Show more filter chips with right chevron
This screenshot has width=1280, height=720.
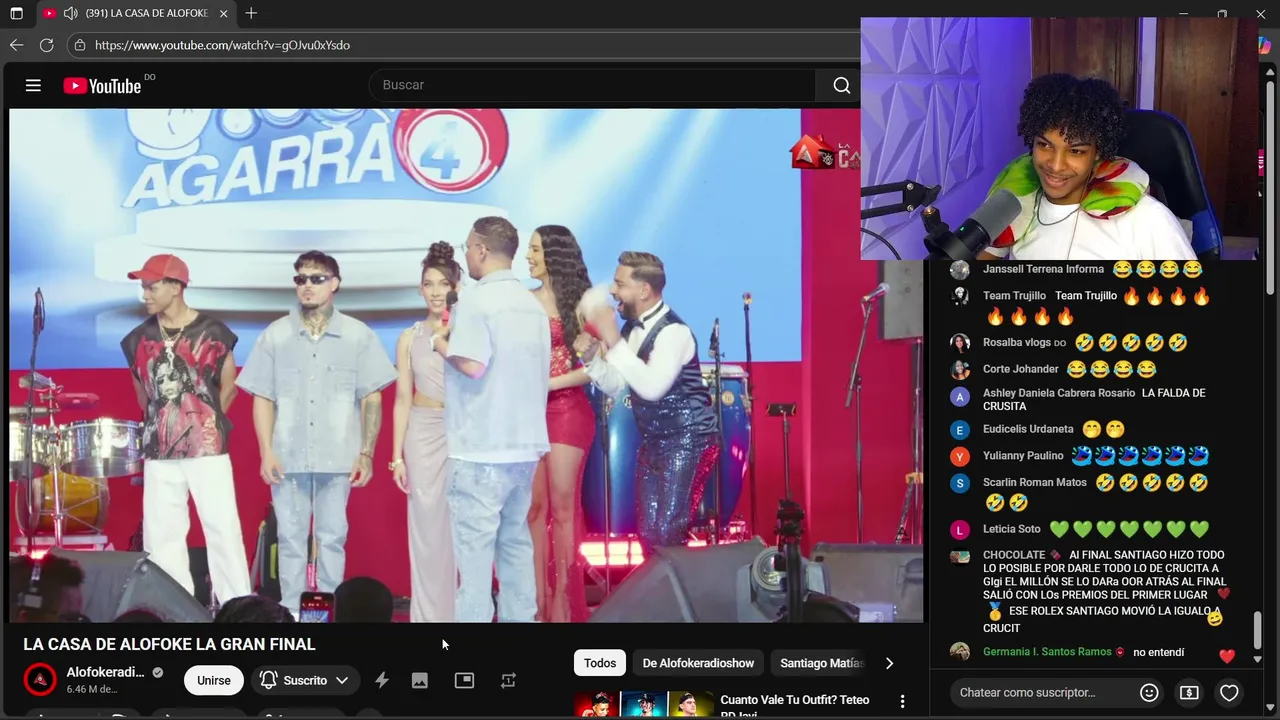tap(889, 663)
